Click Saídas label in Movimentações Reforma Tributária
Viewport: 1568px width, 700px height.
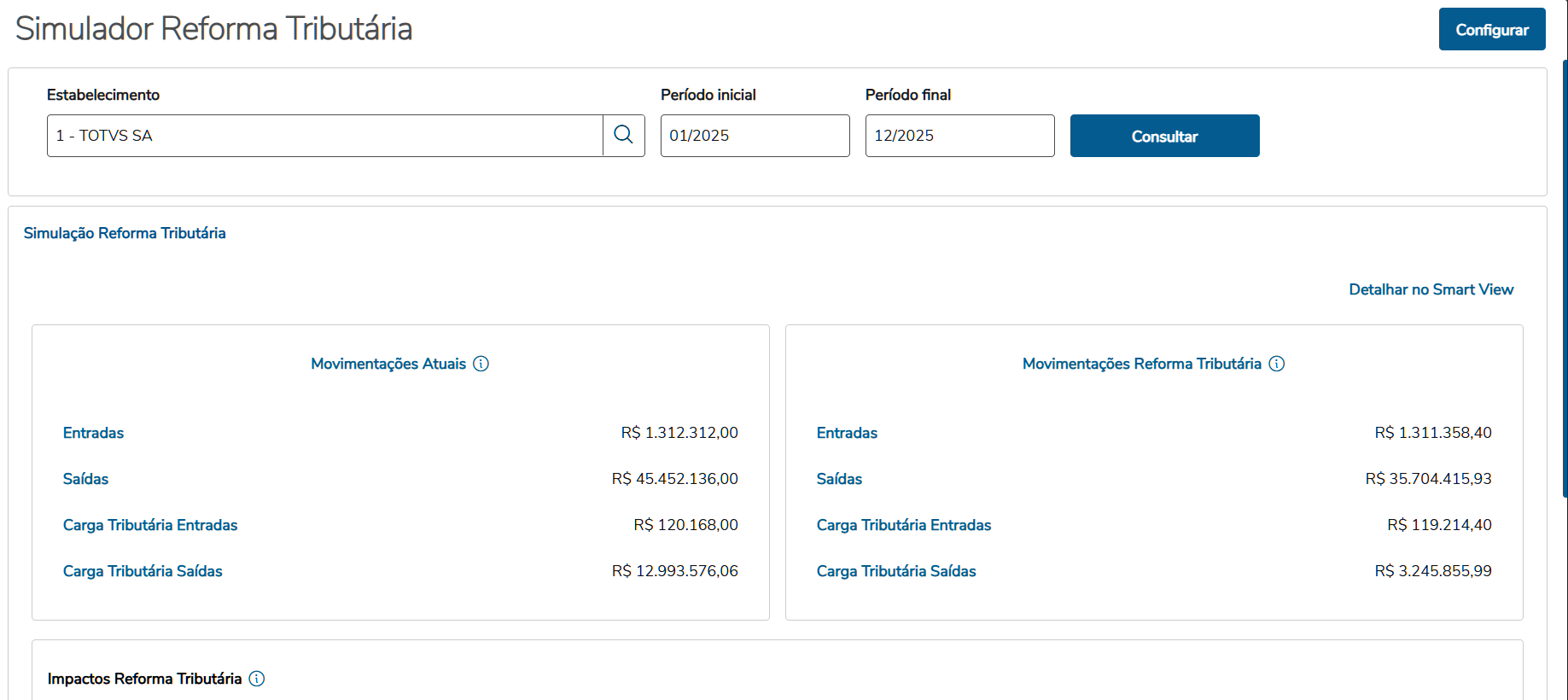click(x=840, y=479)
